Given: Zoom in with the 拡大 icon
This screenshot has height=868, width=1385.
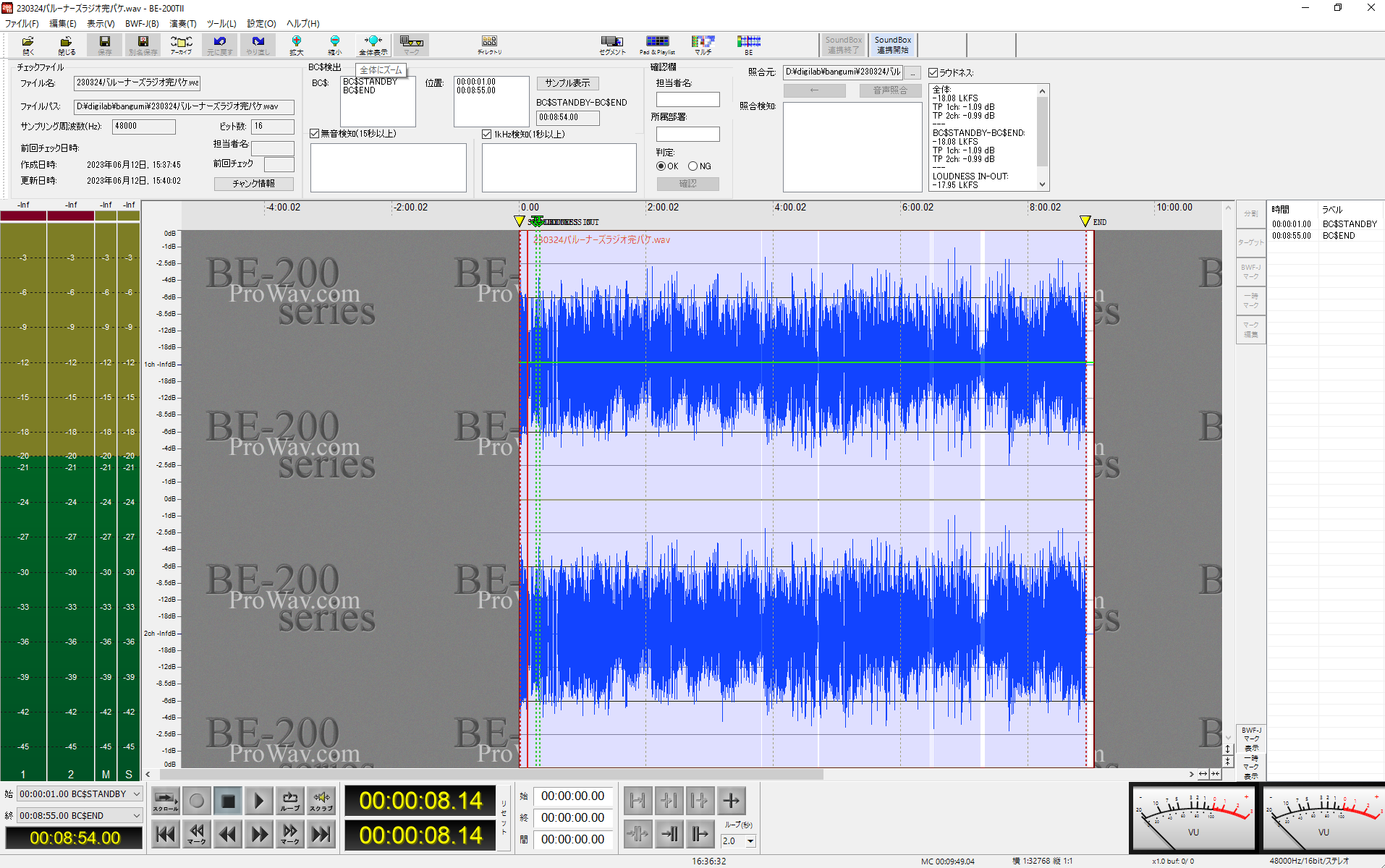Looking at the screenshot, I should [x=297, y=45].
